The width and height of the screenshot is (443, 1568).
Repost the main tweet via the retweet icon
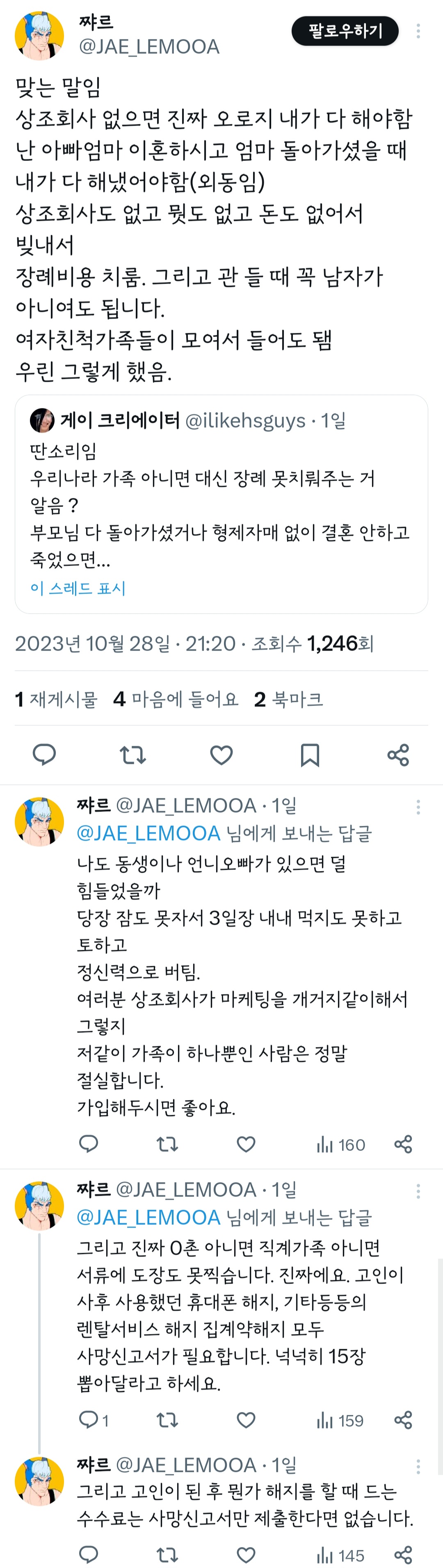pos(132,755)
